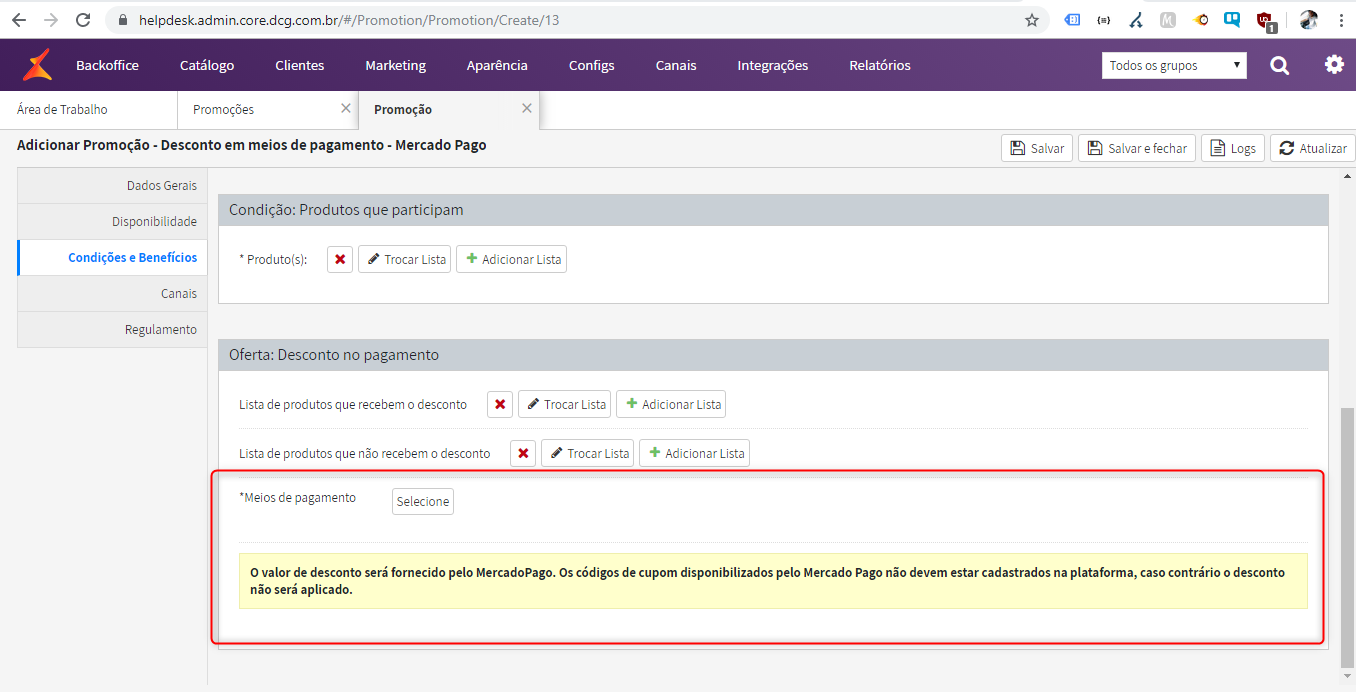The width and height of the screenshot is (1356, 692).
Task: Open the Todos os grupos dropdown
Action: pyautogui.click(x=1174, y=65)
